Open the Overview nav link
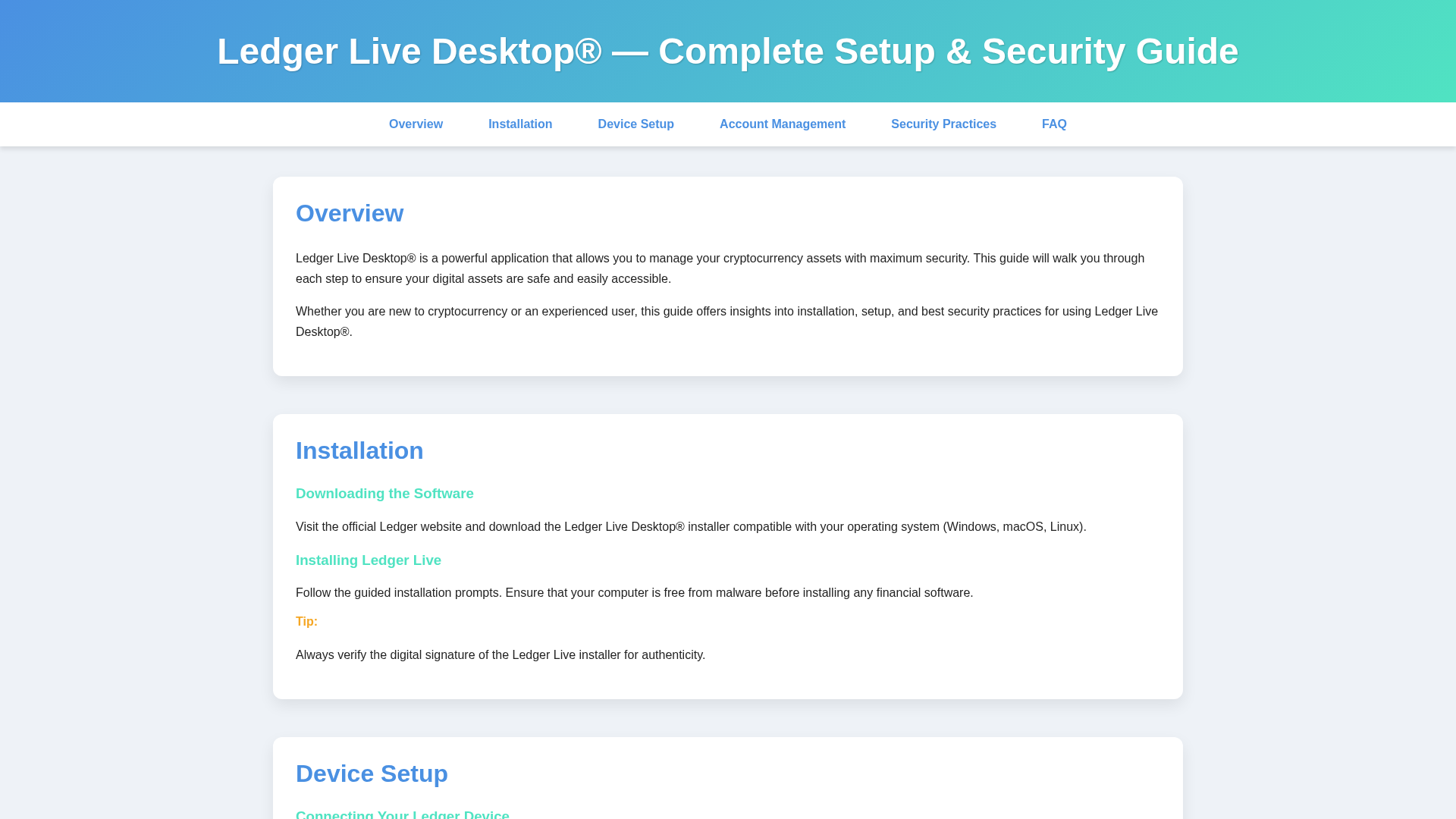The image size is (1456, 819). (416, 124)
